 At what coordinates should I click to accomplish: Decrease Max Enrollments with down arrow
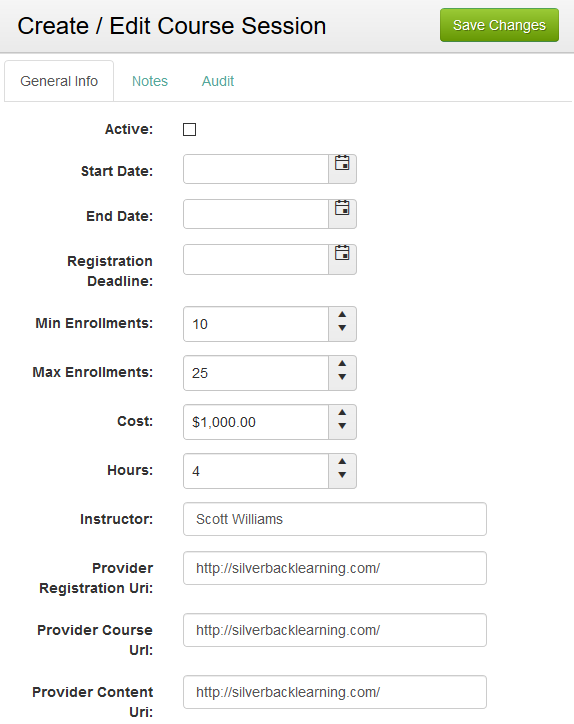[342, 377]
